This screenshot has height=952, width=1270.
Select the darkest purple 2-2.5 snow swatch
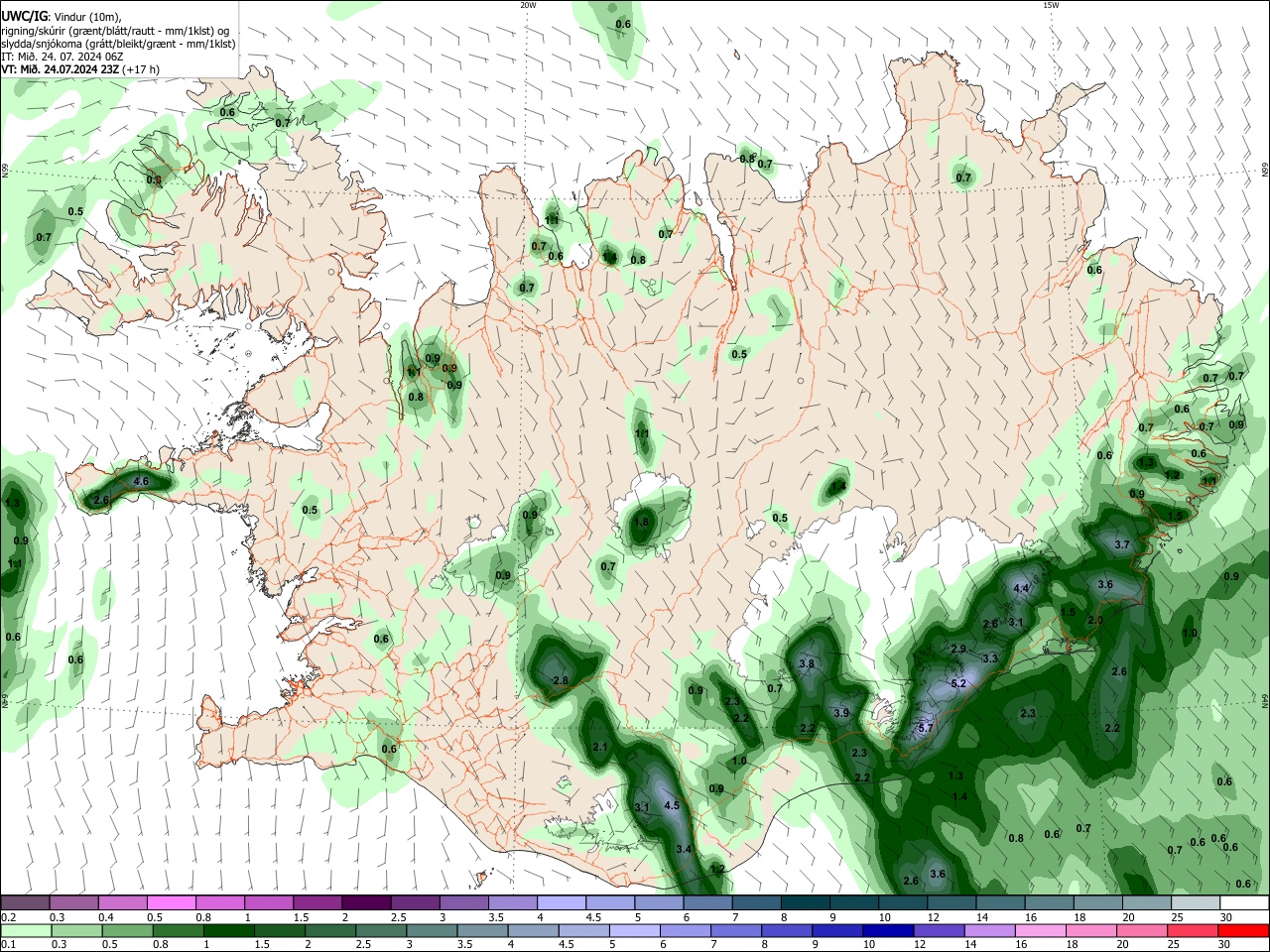(x=365, y=903)
